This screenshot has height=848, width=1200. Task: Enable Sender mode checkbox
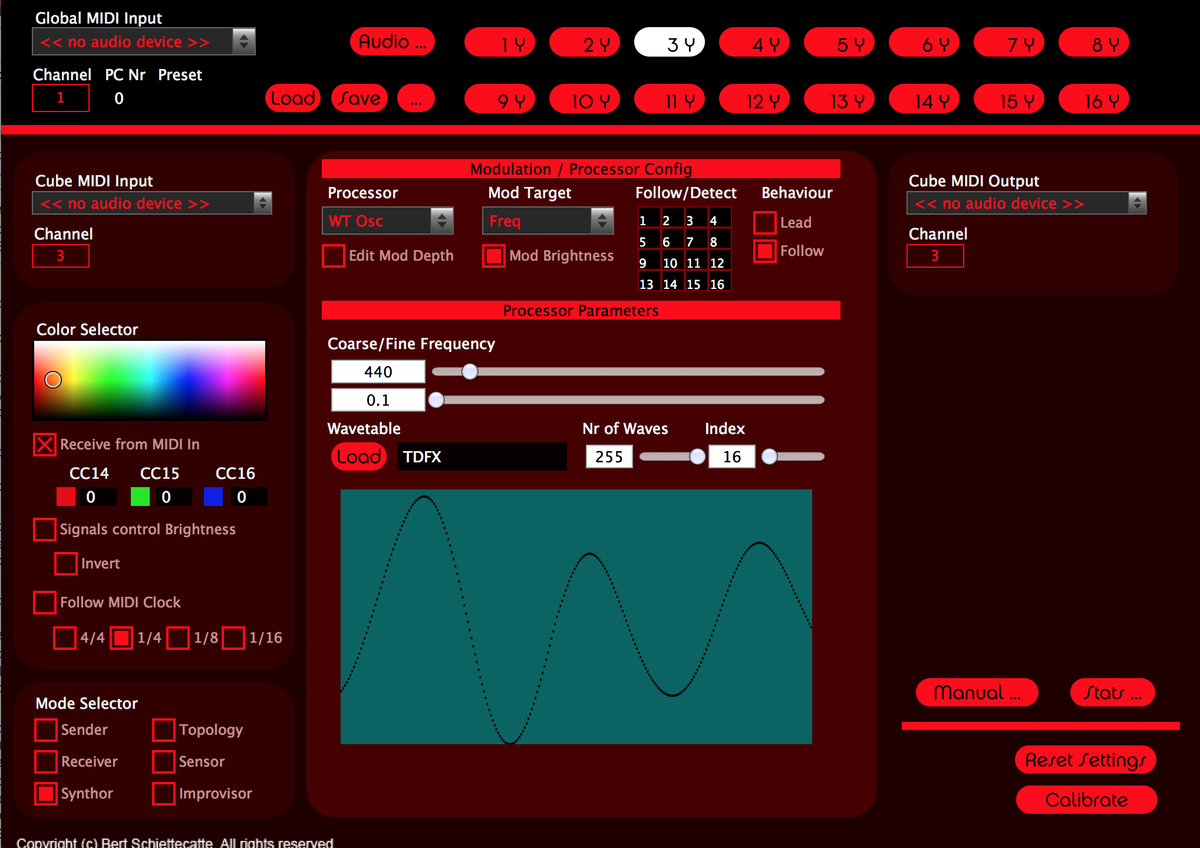46,730
